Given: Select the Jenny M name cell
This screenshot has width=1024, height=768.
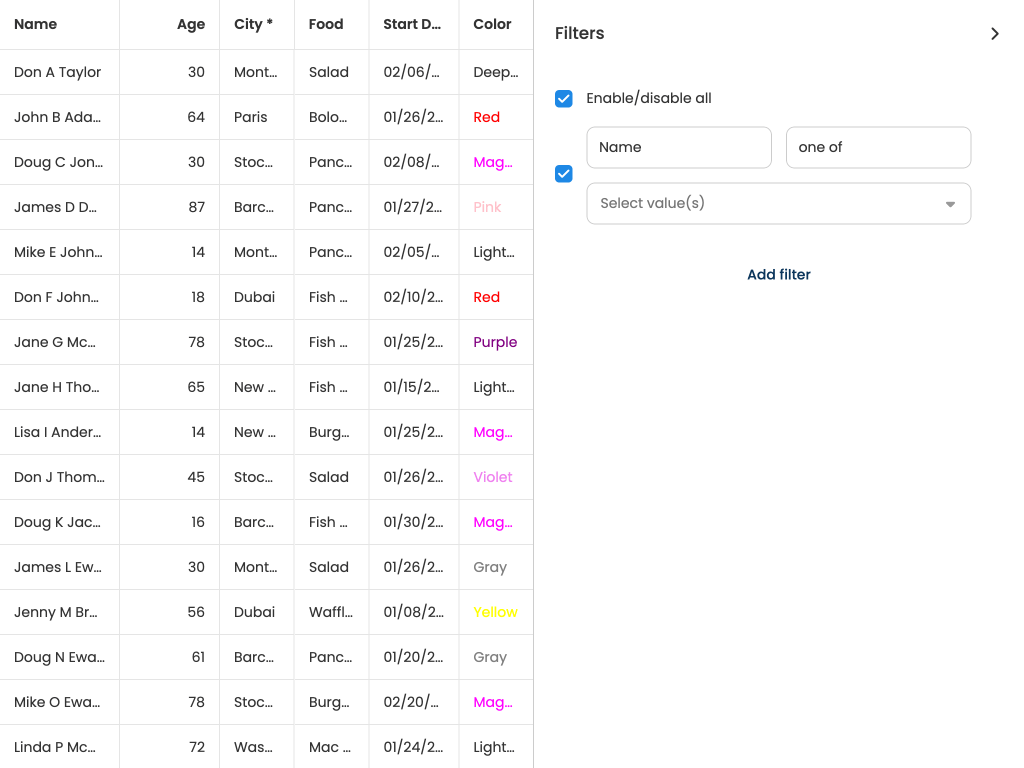Looking at the screenshot, I should coord(56,612).
